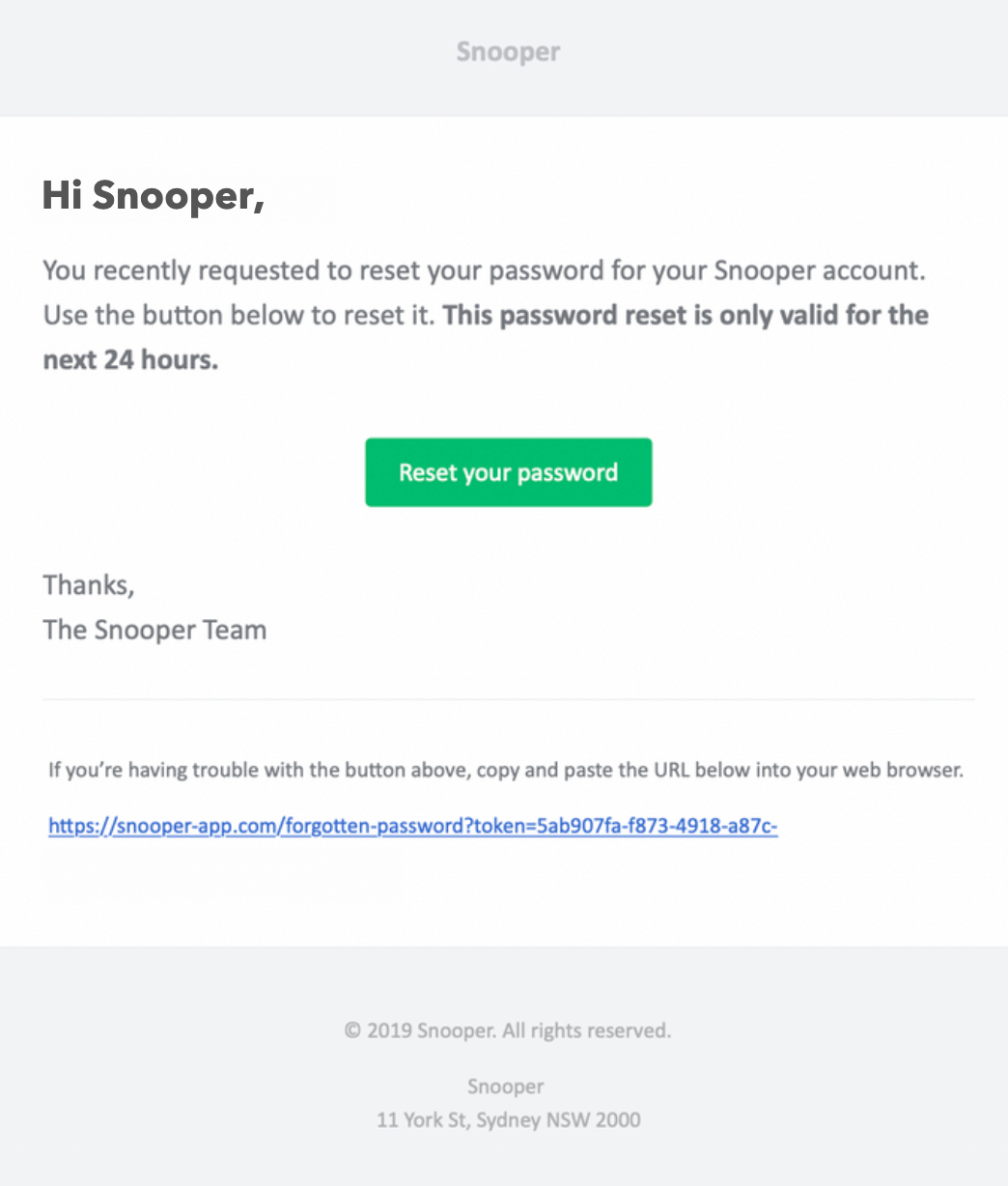Screen dimensions: 1008x1186
Task: Click the bold "next 24 hours." text
Action: point(130,360)
